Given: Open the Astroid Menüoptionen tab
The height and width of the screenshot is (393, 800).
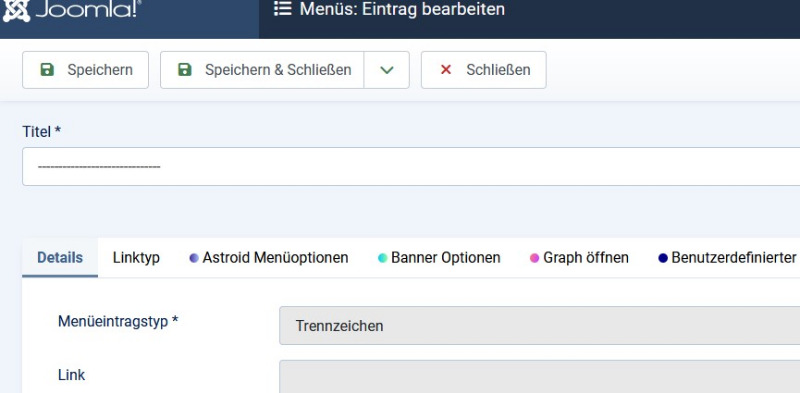Looking at the screenshot, I should pyautogui.click(x=269, y=258).
